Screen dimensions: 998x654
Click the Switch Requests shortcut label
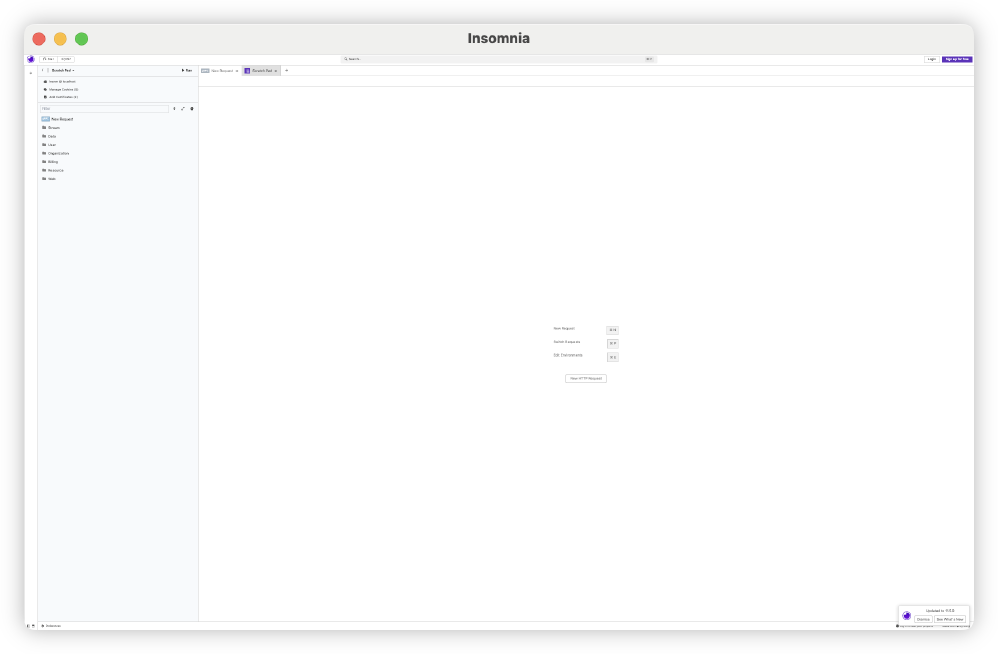pos(566,342)
